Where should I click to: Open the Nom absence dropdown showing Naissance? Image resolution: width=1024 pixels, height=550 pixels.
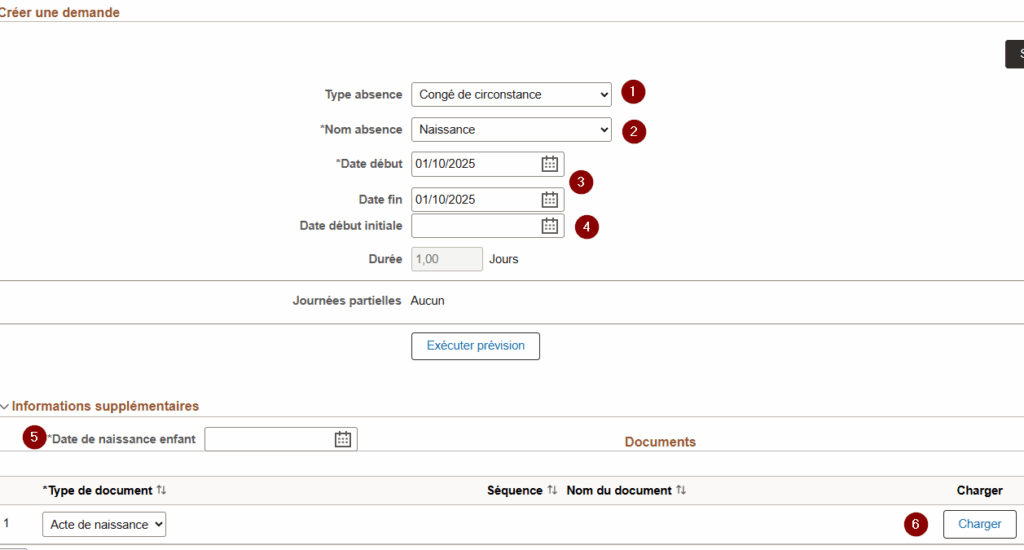coord(511,129)
